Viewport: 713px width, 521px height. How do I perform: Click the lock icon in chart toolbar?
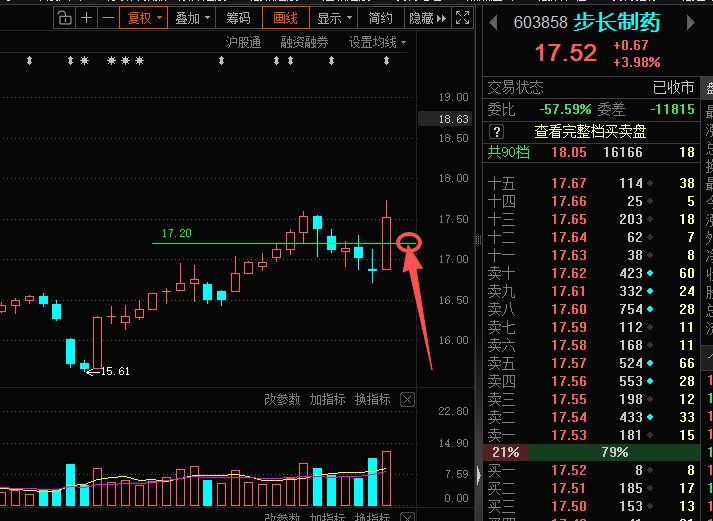(65, 18)
